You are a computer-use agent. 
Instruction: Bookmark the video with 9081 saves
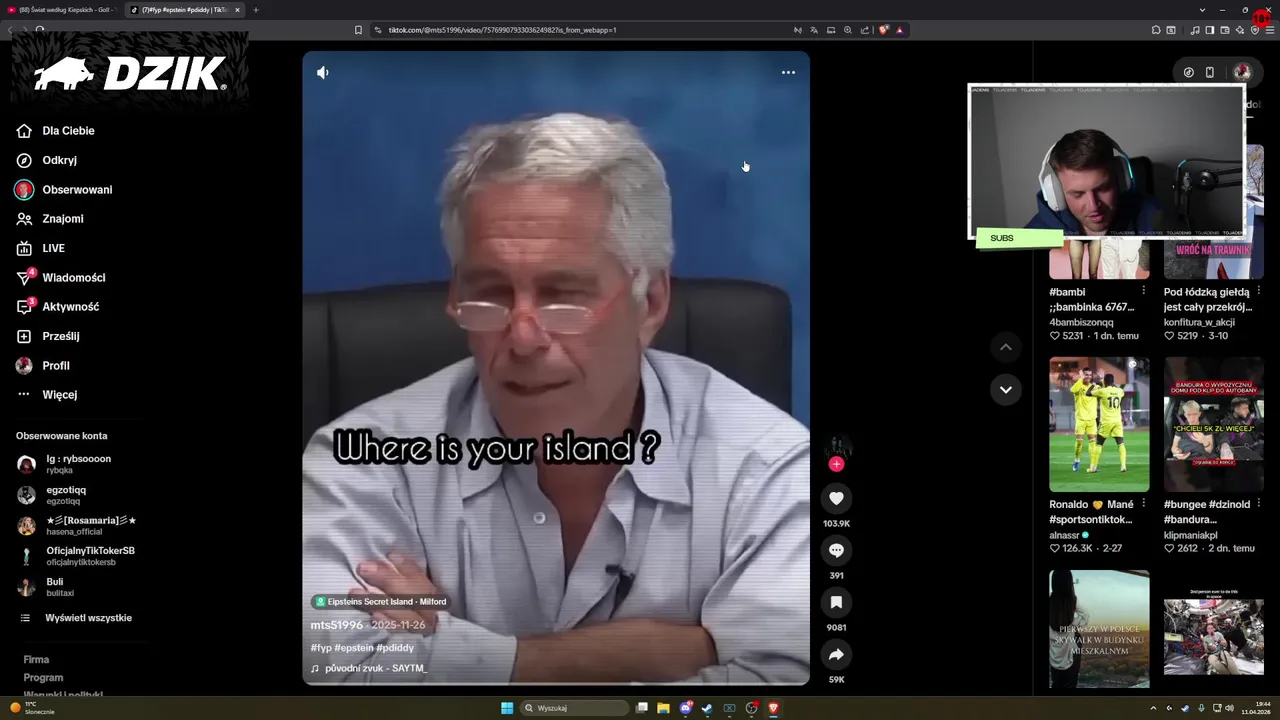(836, 602)
